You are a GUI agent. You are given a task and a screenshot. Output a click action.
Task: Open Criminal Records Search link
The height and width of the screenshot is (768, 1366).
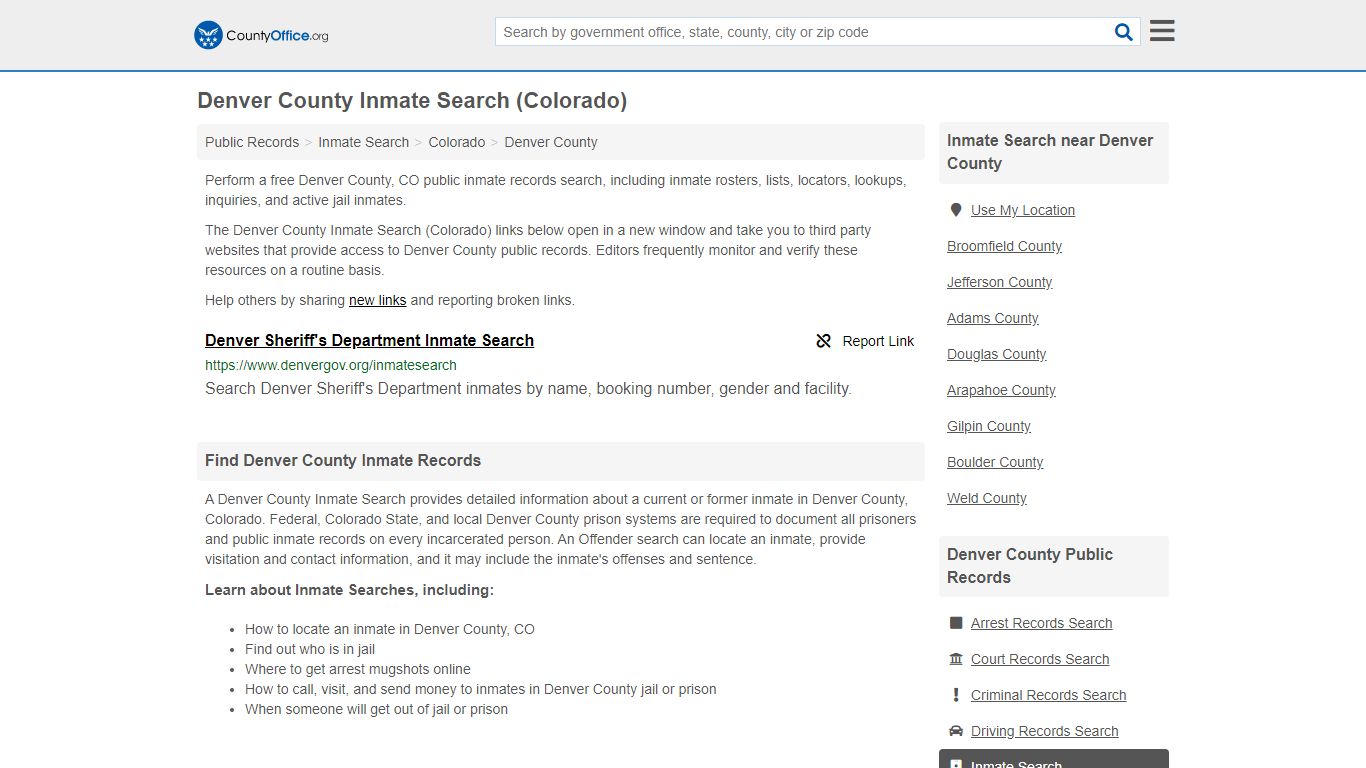coord(1048,695)
